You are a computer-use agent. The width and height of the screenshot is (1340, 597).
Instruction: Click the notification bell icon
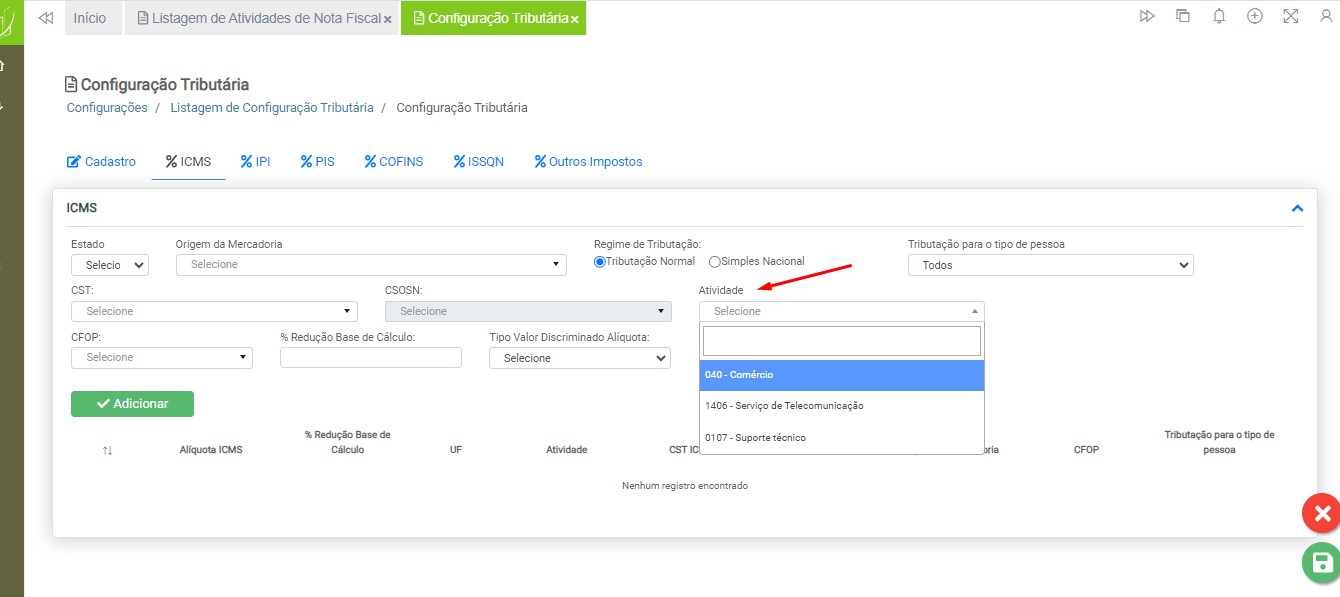coord(1219,16)
